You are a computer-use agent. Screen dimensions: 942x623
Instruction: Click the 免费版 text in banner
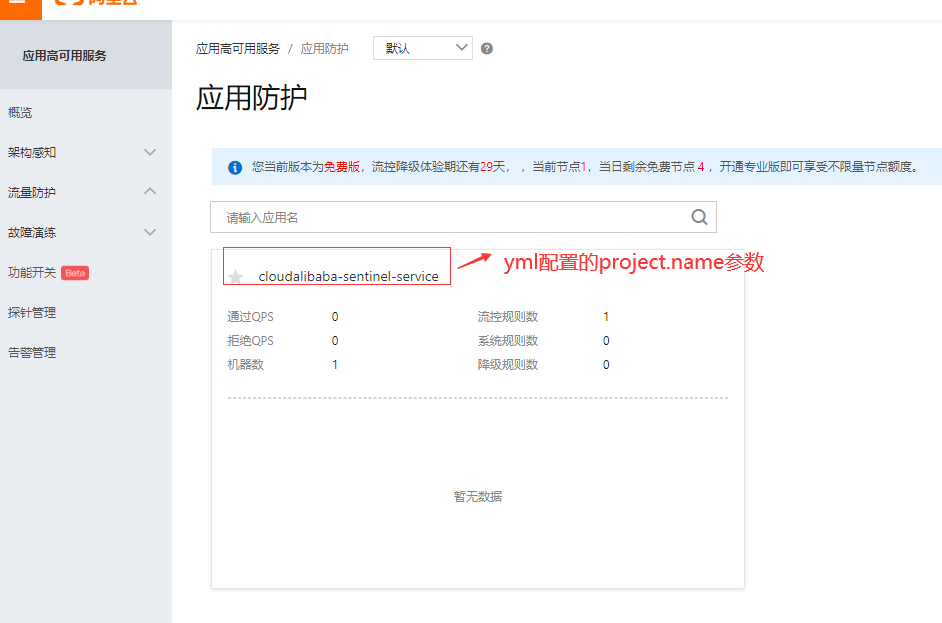[342, 167]
